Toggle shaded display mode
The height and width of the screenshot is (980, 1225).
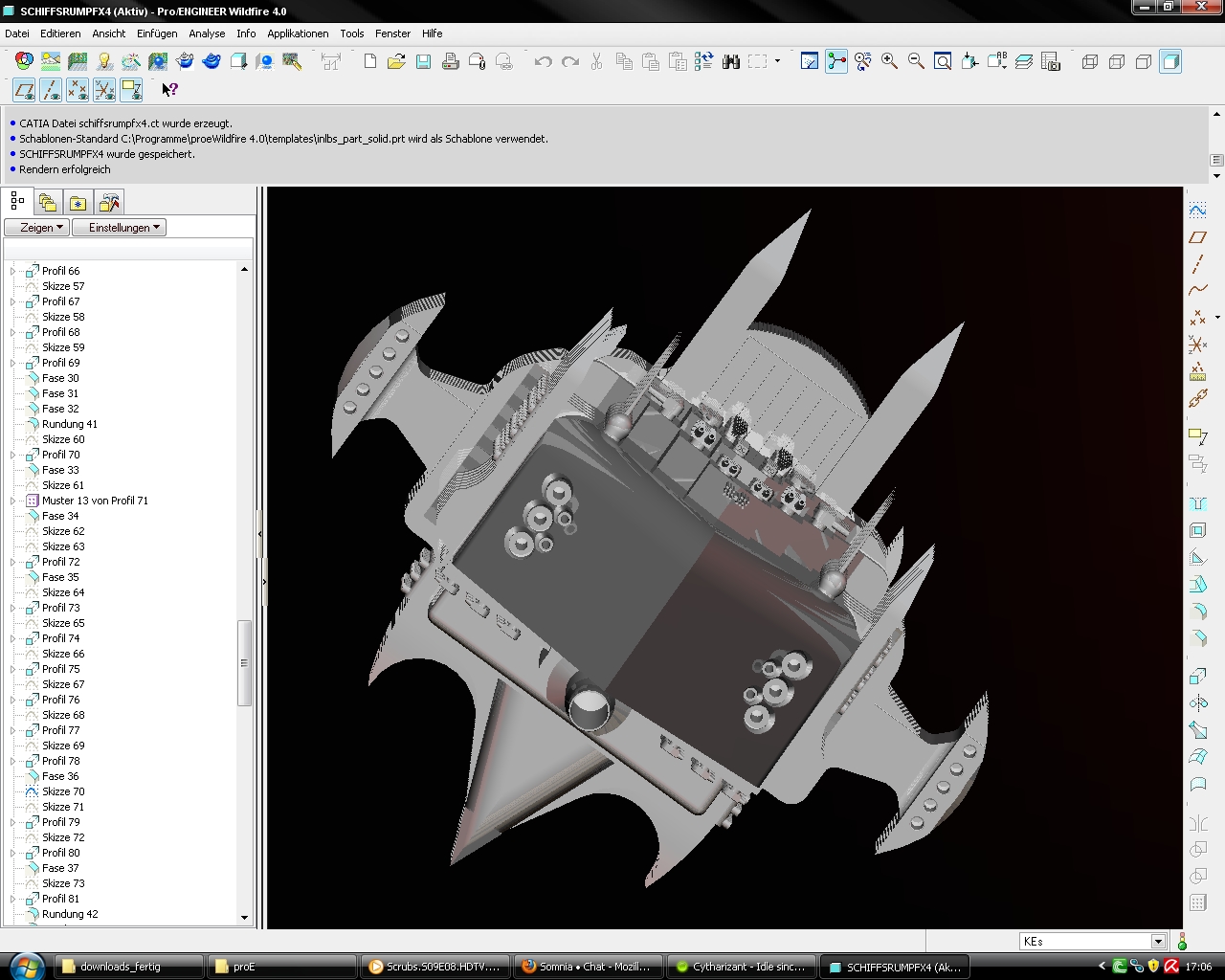(1170, 61)
